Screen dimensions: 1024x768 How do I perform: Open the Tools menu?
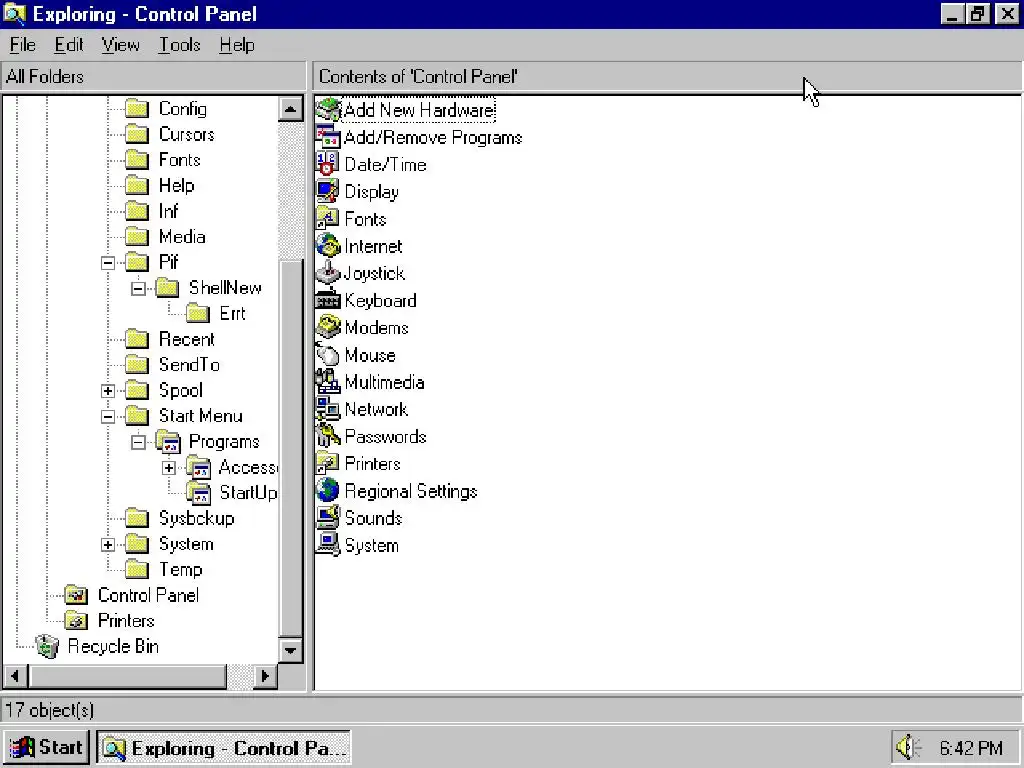tap(180, 45)
